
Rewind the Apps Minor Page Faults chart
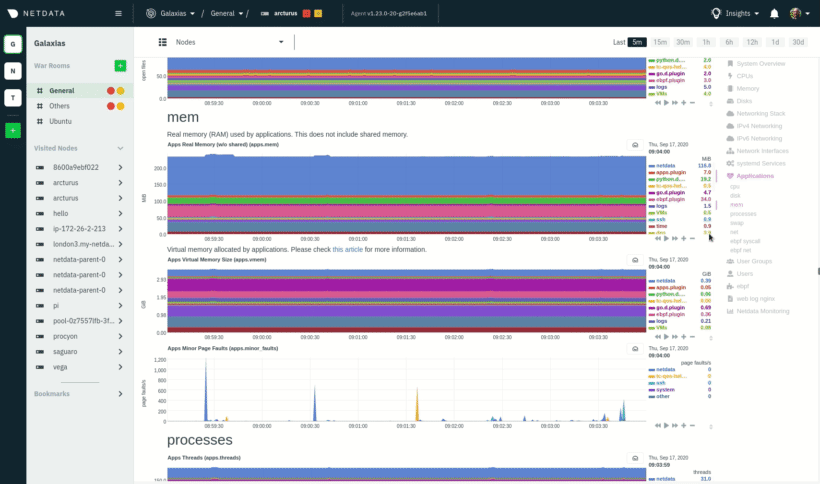pos(657,425)
